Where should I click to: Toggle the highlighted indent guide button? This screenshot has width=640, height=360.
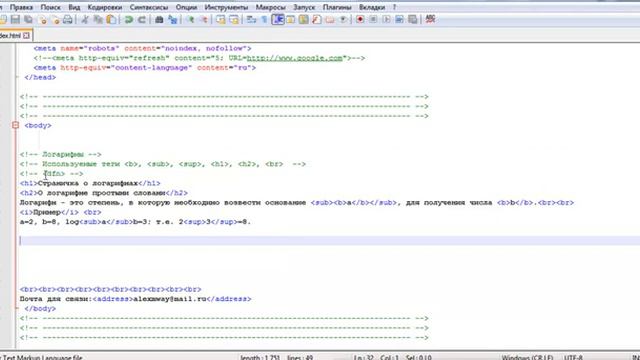[x=278, y=19]
